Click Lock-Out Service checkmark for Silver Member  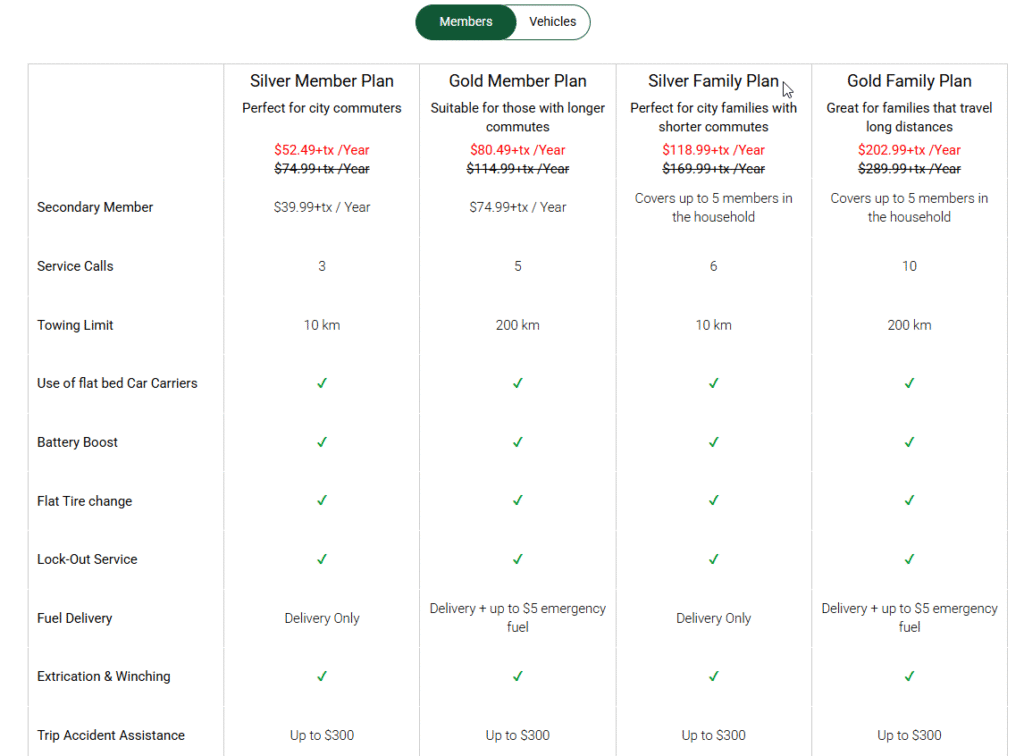point(322,559)
